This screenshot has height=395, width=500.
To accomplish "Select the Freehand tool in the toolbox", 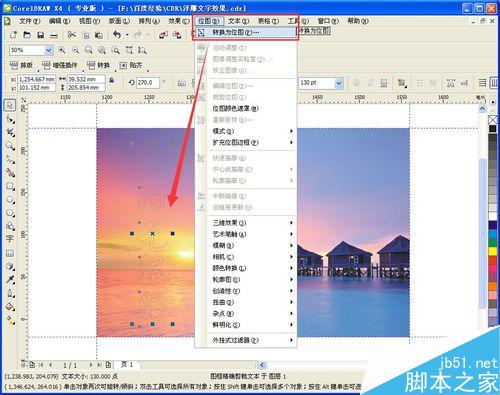I will 10,159.
